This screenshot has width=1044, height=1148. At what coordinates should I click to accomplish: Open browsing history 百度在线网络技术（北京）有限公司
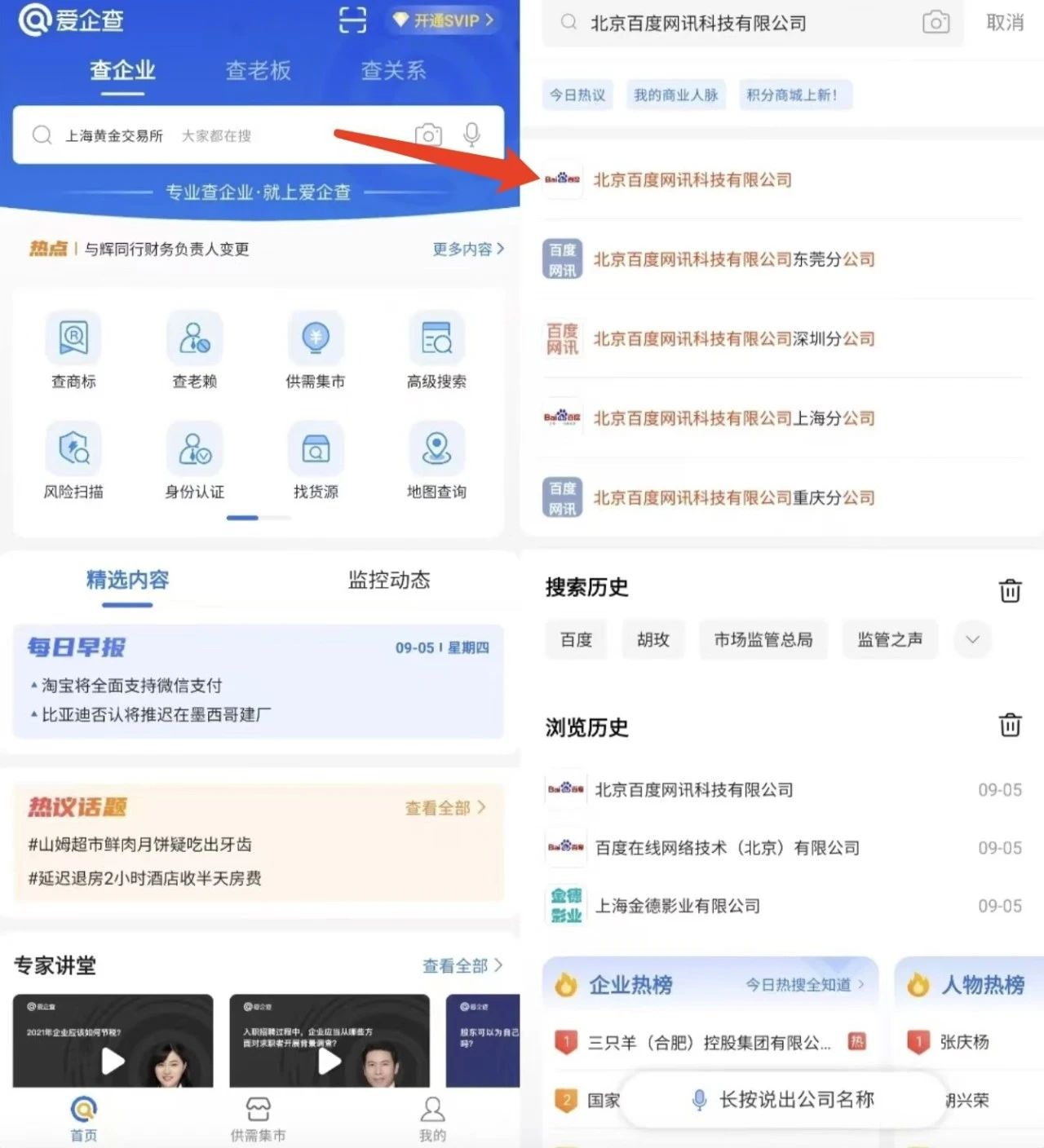coord(783,848)
